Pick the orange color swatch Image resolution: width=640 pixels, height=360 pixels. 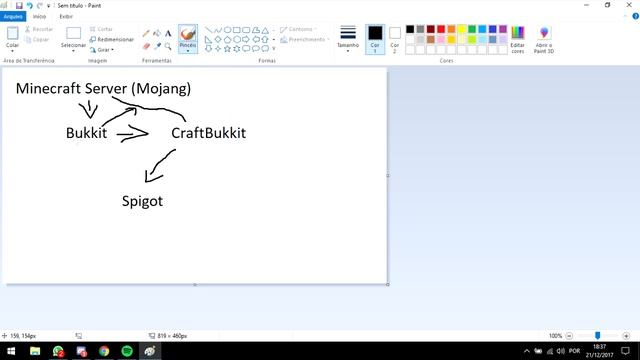pyautogui.click(x=451, y=29)
